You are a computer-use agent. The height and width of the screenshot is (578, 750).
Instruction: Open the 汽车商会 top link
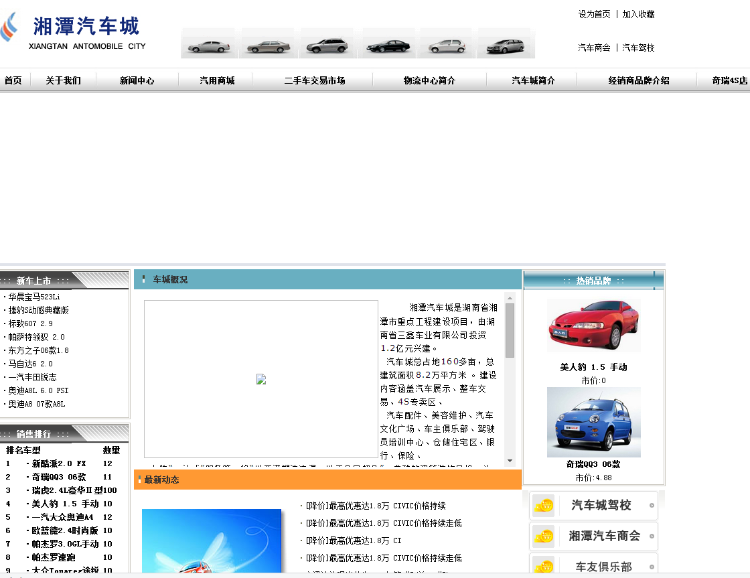pos(594,47)
